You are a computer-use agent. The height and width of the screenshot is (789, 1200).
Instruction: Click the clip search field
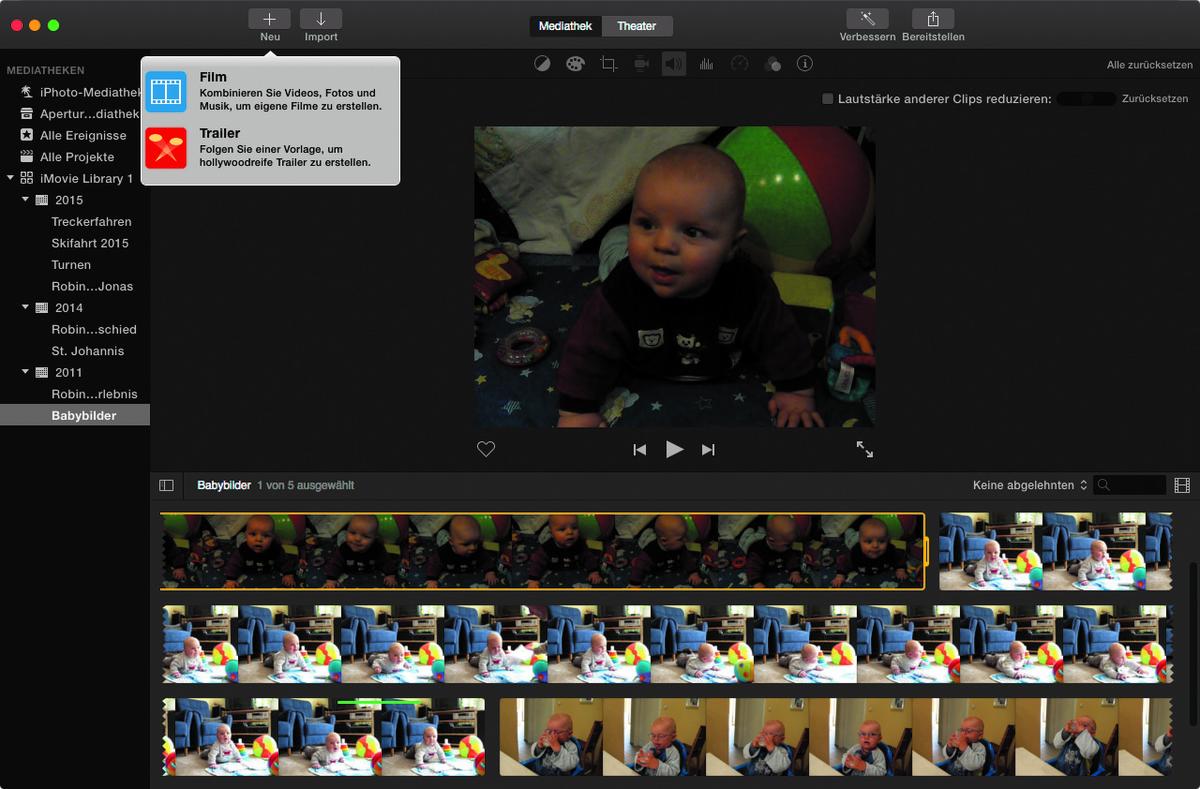(x=1130, y=485)
